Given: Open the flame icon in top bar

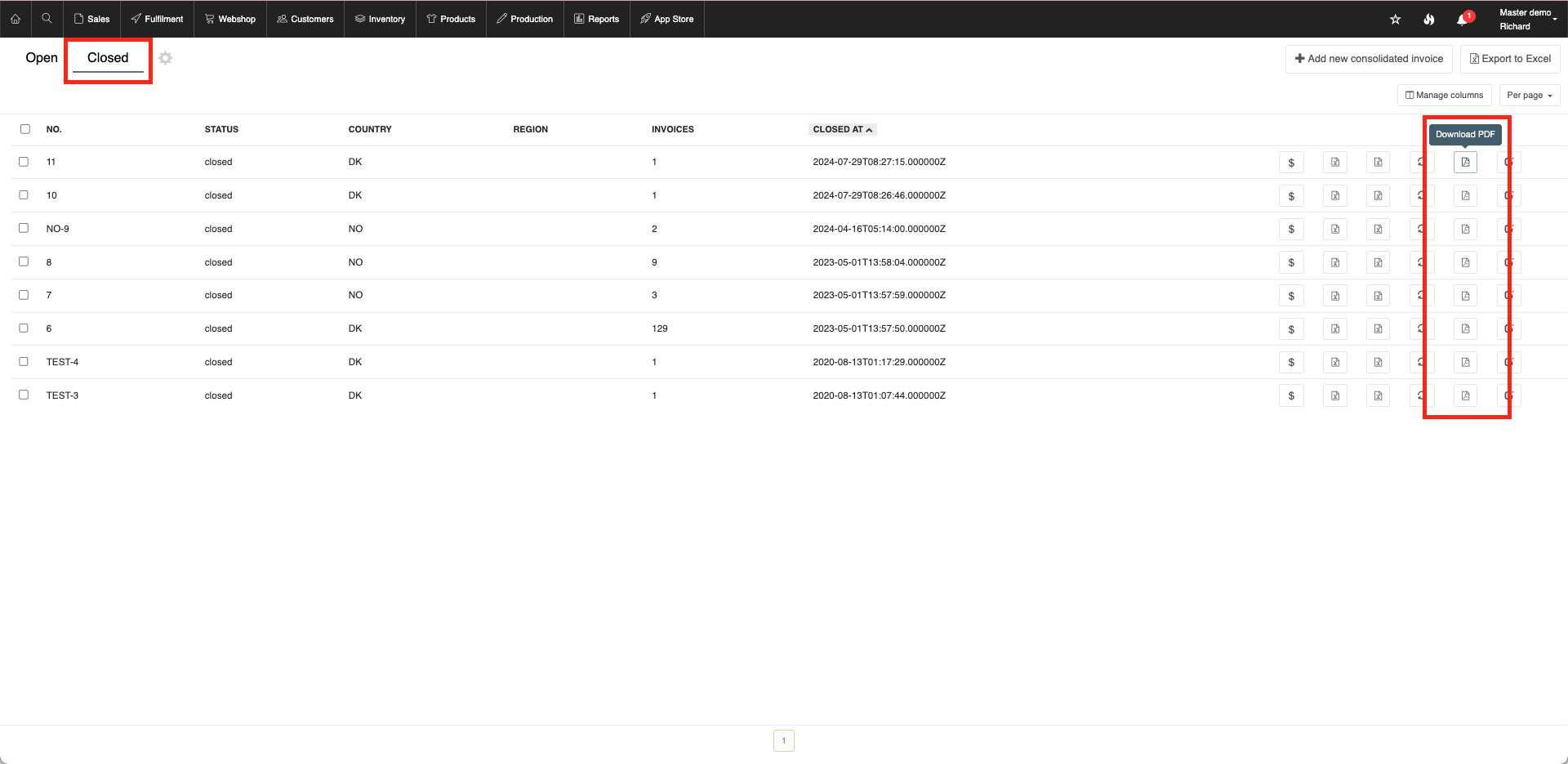Looking at the screenshot, I should (1428, 20).
